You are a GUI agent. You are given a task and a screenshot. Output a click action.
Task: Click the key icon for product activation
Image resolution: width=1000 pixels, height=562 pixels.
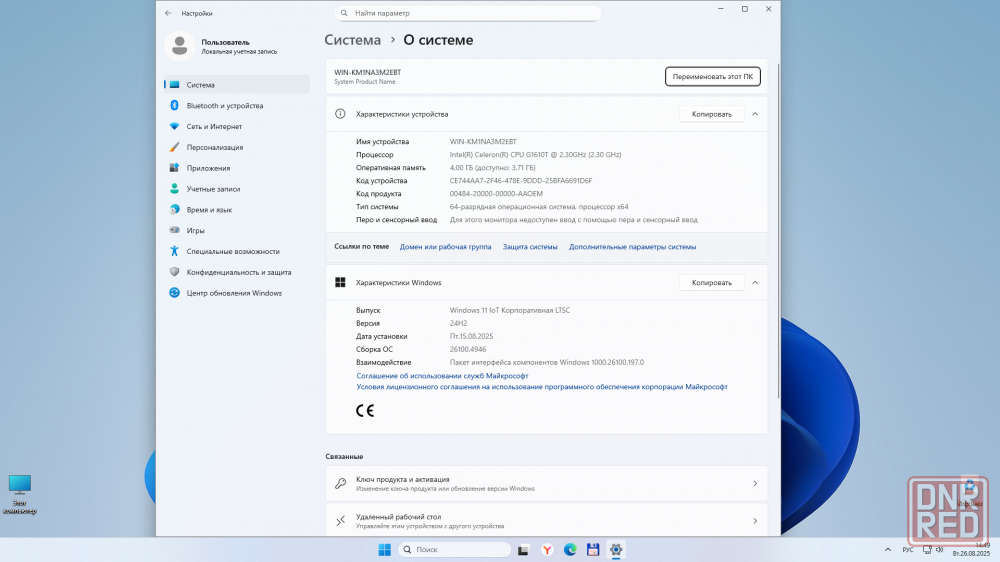341,484
